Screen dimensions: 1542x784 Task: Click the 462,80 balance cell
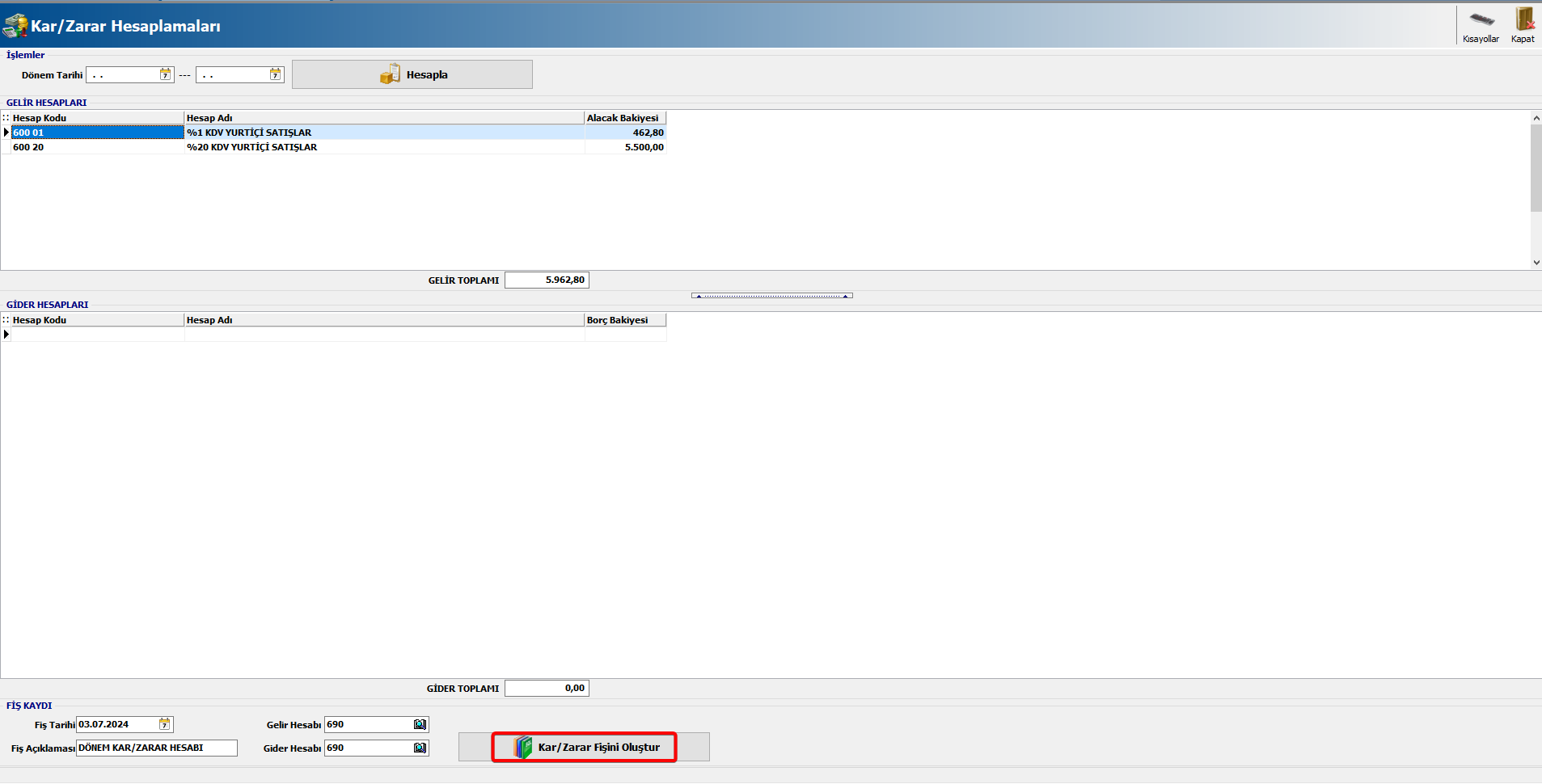625,133
